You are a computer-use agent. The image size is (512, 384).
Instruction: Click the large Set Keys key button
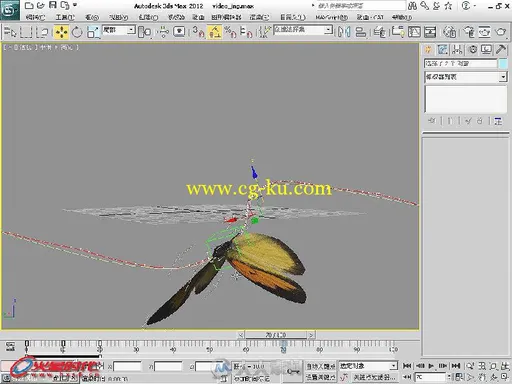[293, 371]
